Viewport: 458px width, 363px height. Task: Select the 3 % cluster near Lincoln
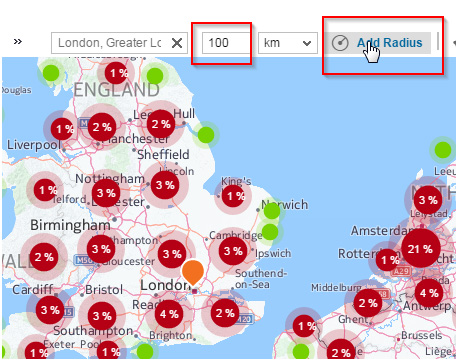165,185
